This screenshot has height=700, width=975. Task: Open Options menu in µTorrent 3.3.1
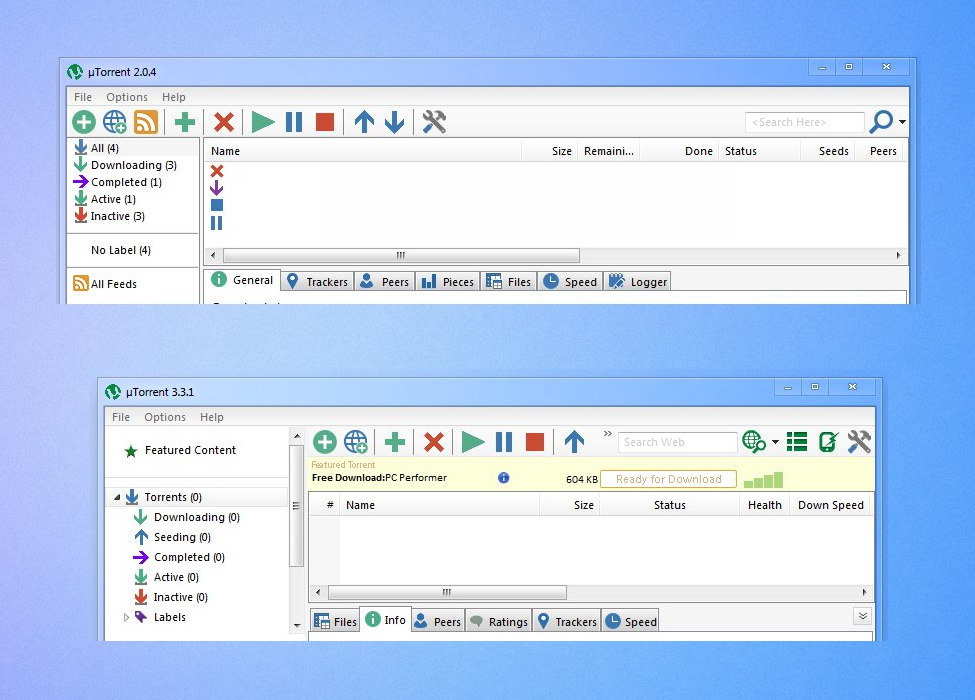coord(165,417)
